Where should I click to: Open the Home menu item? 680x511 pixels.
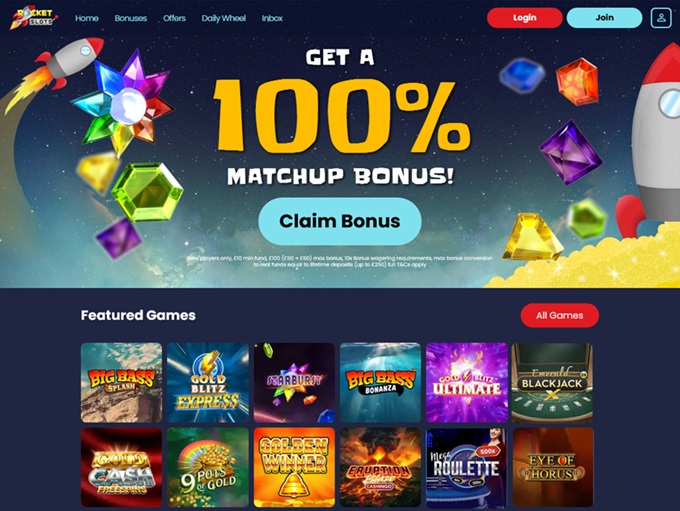(x=87, y=18)
